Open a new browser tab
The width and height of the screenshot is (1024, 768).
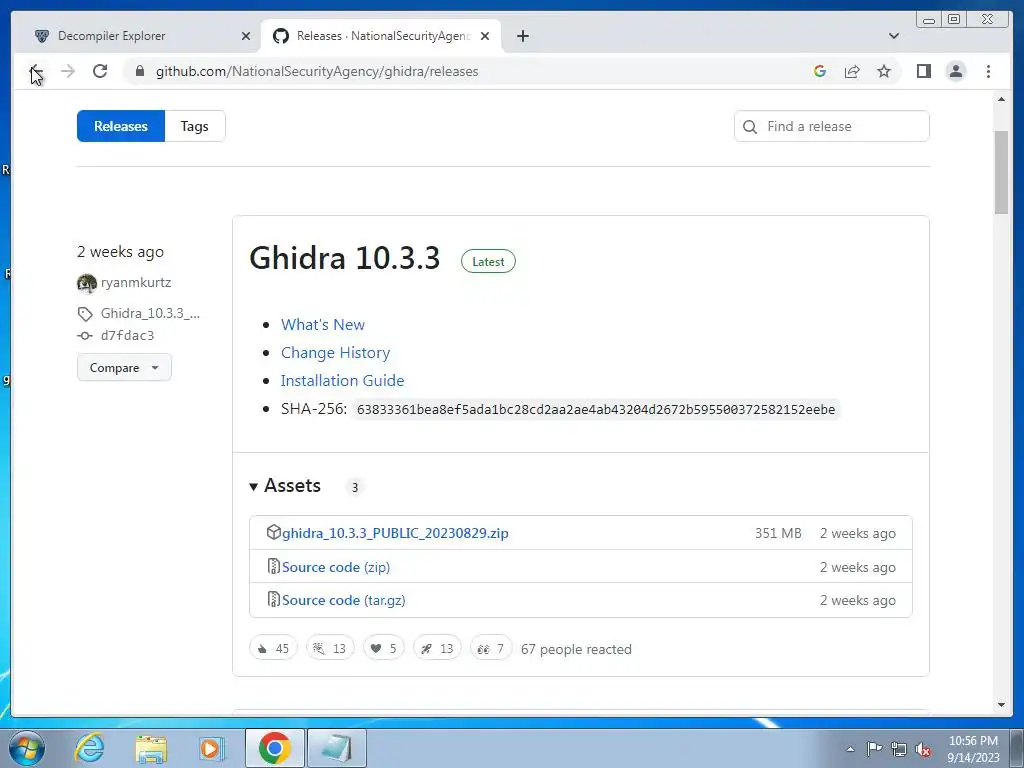coord(522,36)
